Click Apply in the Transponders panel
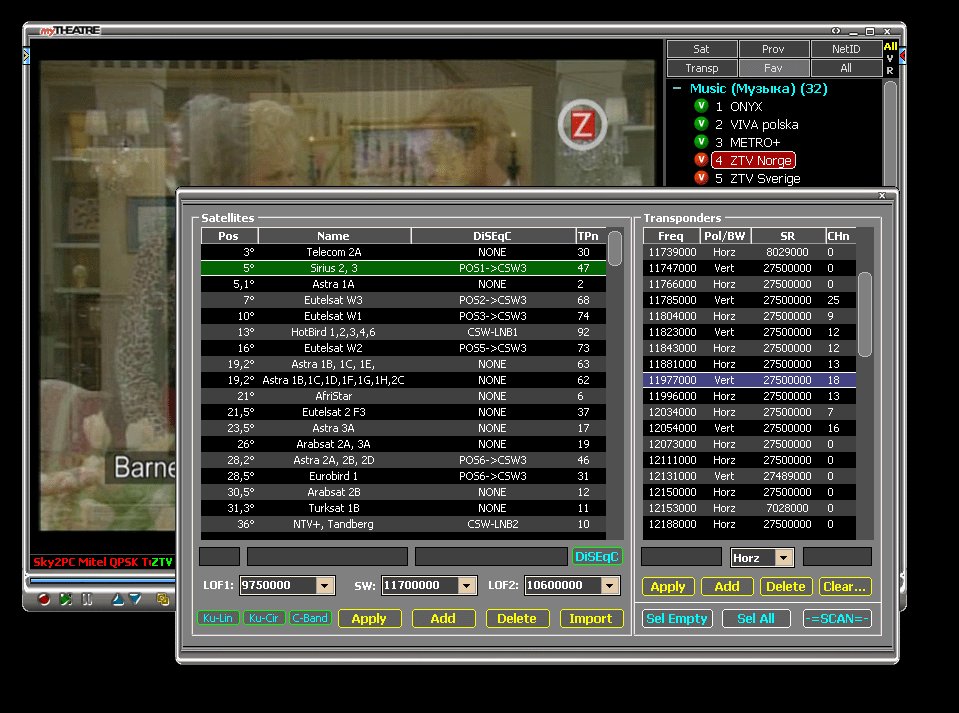This screenshot has width=959, height=713. tap(668, 586)
